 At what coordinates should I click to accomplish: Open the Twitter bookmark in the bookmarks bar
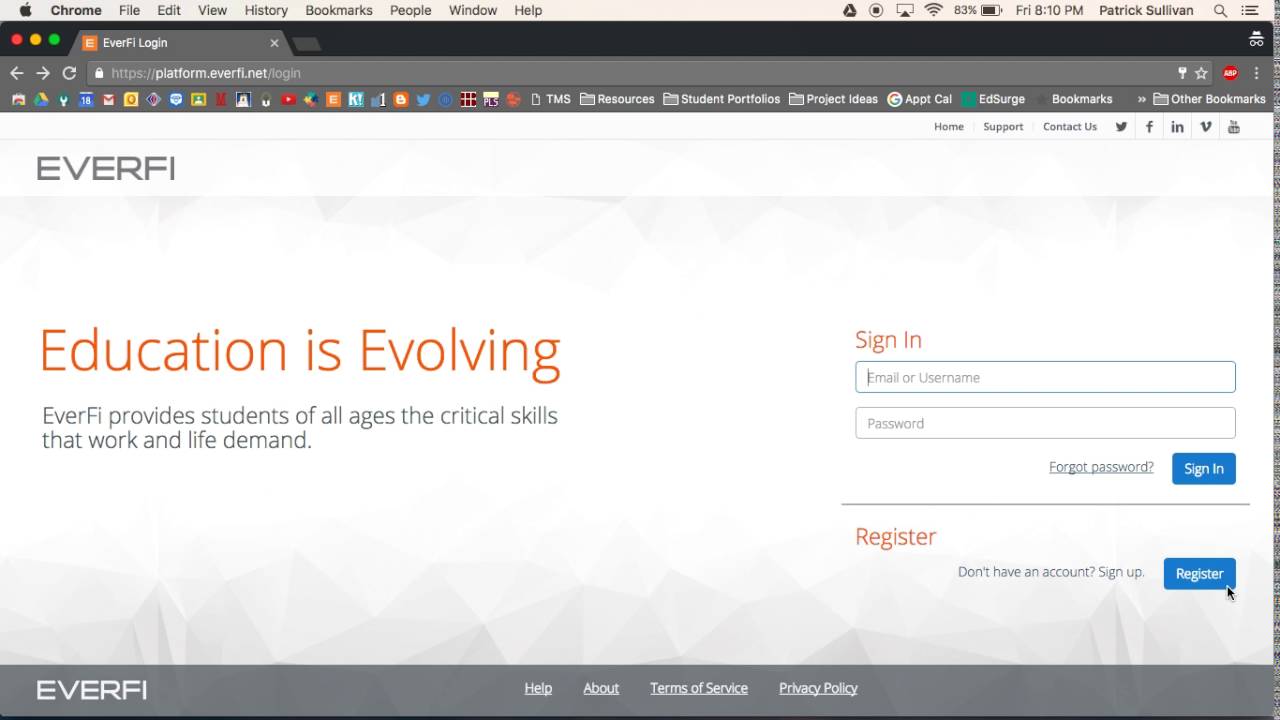click(x=423, y=99)
